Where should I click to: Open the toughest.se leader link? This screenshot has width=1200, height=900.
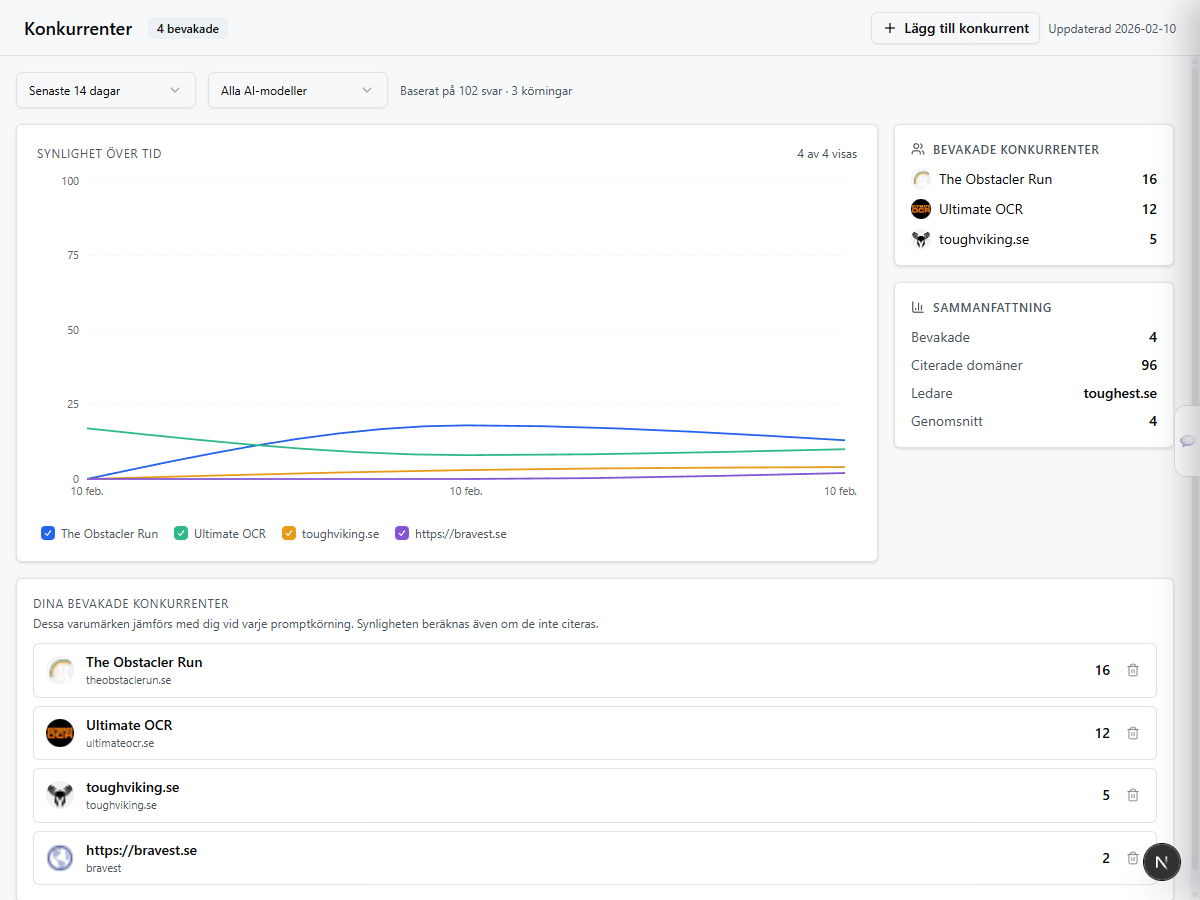coord(1120,393)
